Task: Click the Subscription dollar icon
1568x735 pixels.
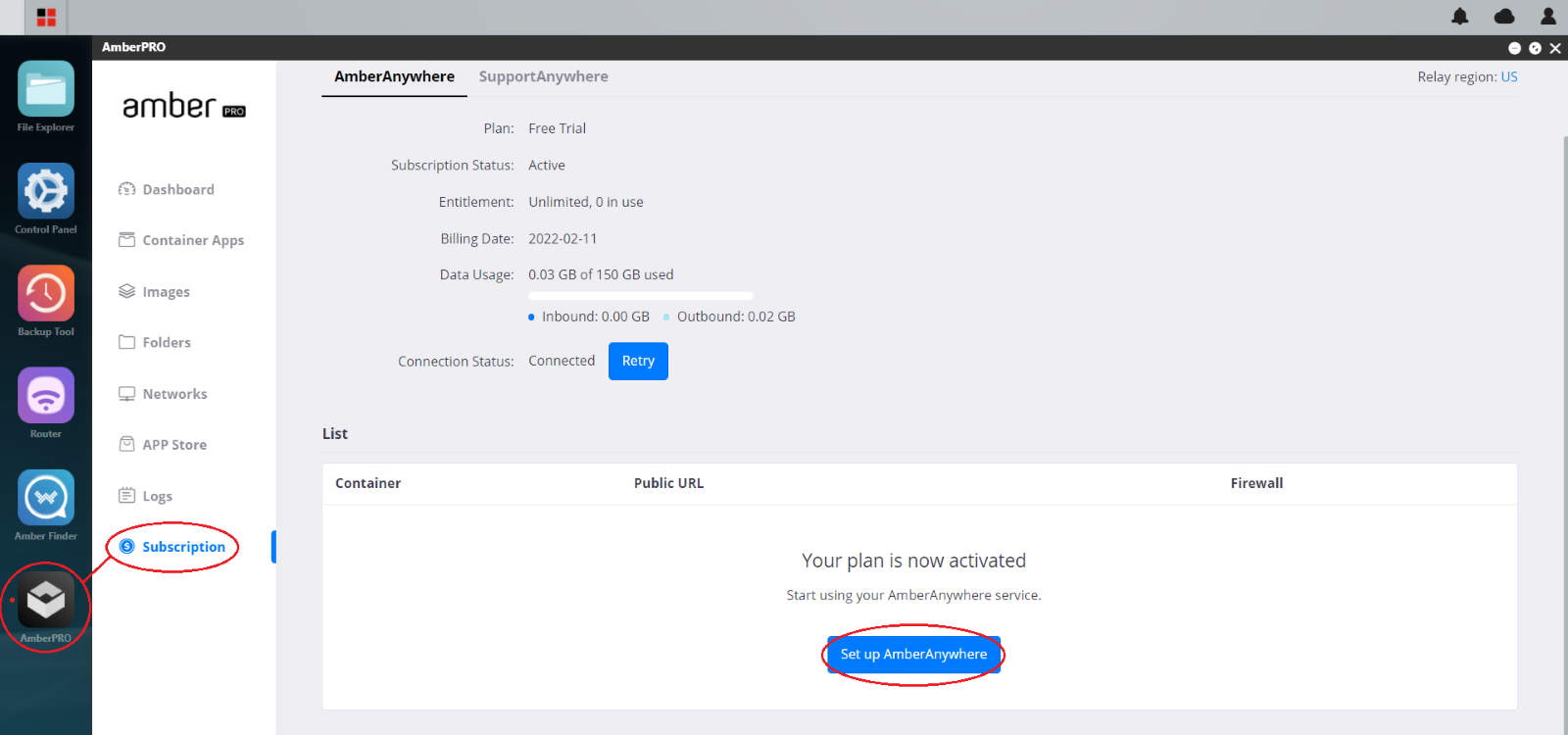Action: pos(127,547)
